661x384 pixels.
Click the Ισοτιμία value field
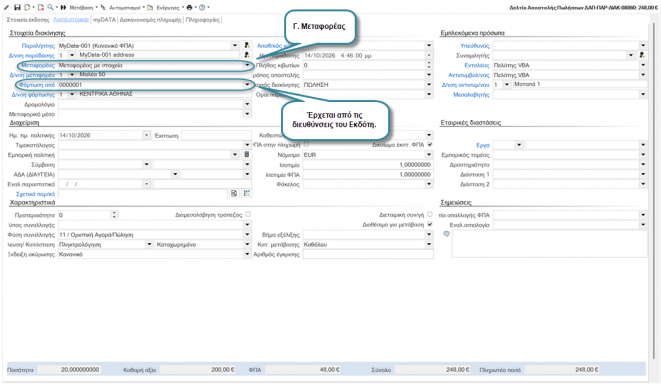[x=368, y=165]
